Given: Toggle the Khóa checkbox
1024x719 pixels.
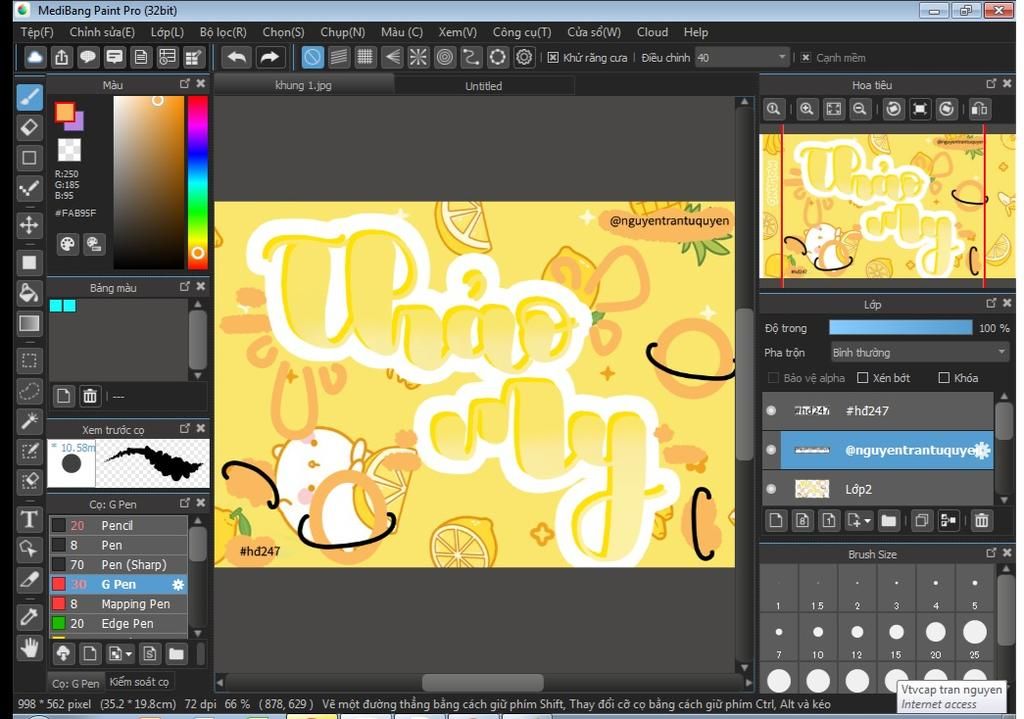Looking at the screenshot, I should pyautogui.click(x=943, y=377).
